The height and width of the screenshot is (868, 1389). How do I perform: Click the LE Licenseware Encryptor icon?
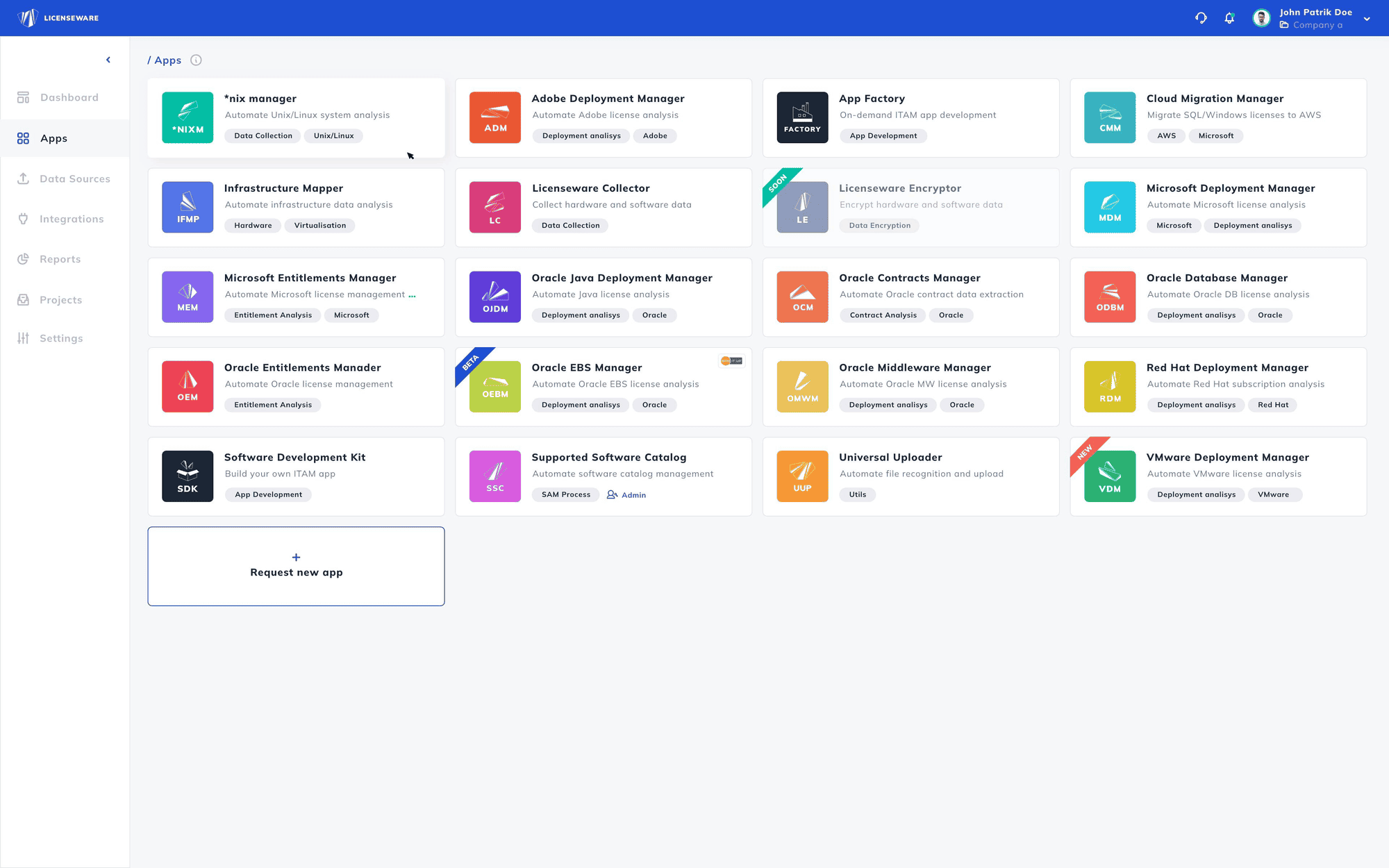802,207
